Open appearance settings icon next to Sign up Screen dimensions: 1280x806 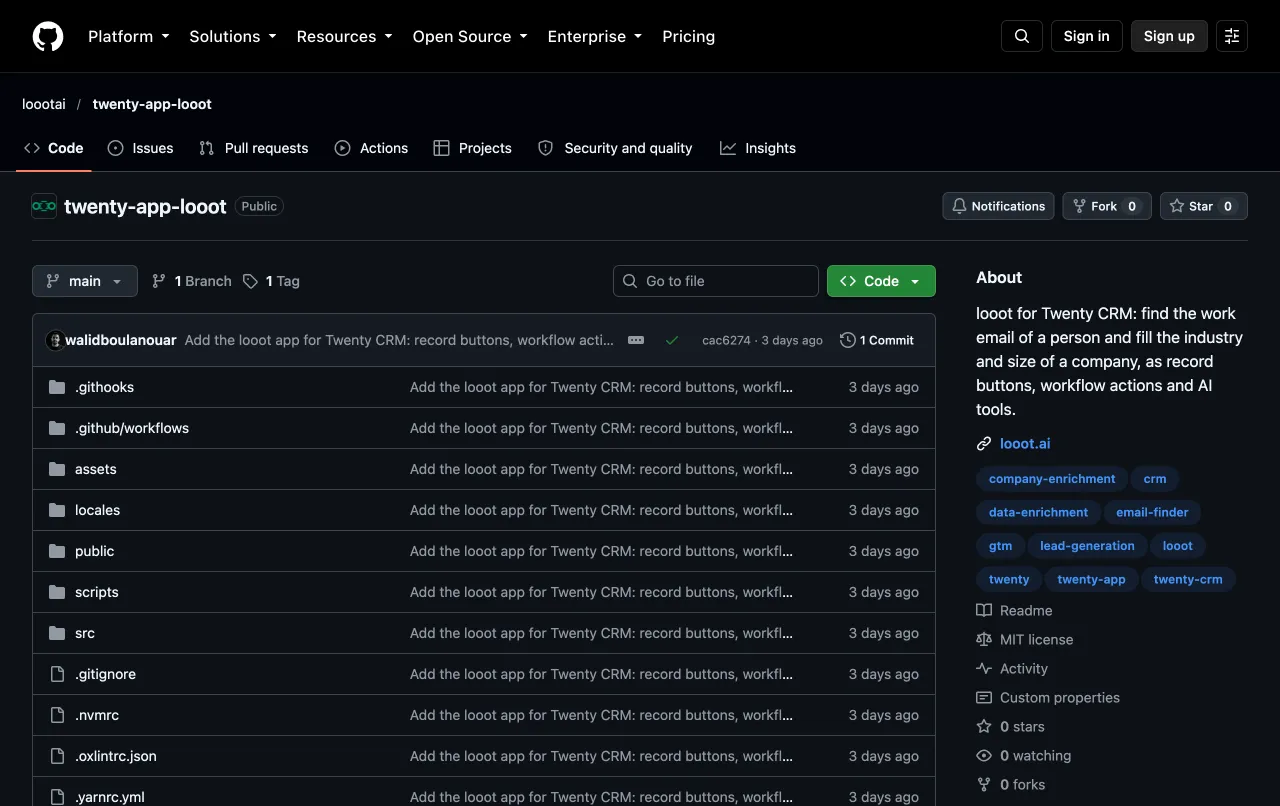tap(1232, 36)
